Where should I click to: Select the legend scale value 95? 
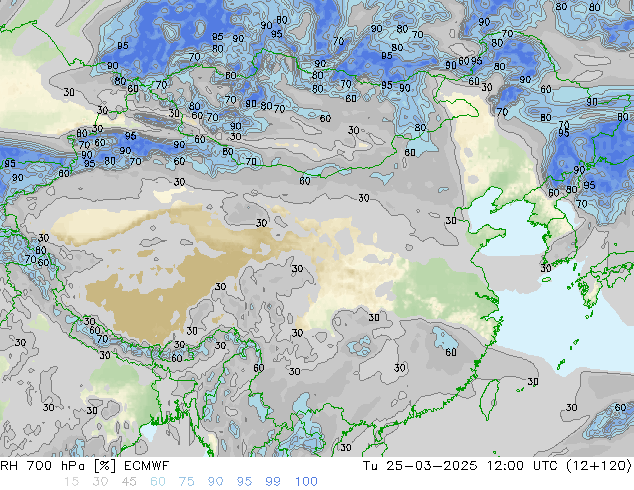[x=244, y=482]
